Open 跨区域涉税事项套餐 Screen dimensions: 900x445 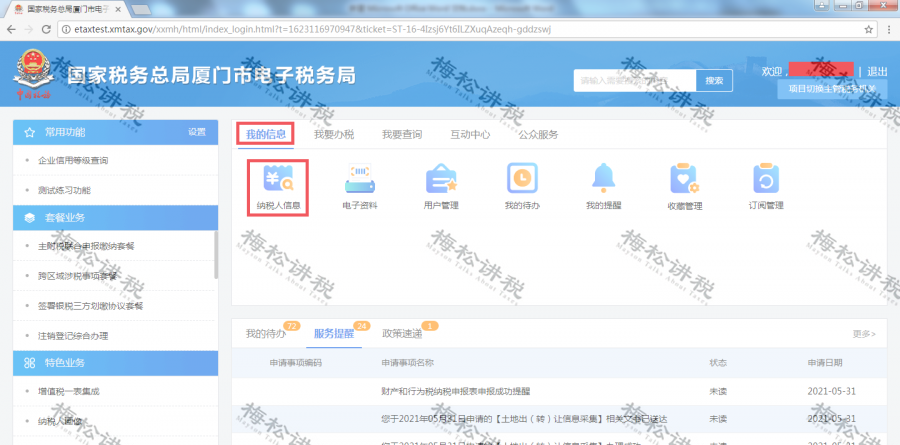[x=77, y=276]
